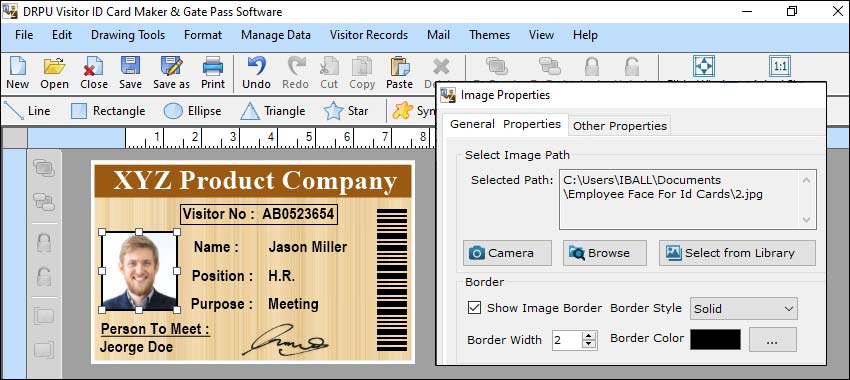The image size is (850, 380).
Task: Open the Manage Data menu
Action: click(276, 35)
